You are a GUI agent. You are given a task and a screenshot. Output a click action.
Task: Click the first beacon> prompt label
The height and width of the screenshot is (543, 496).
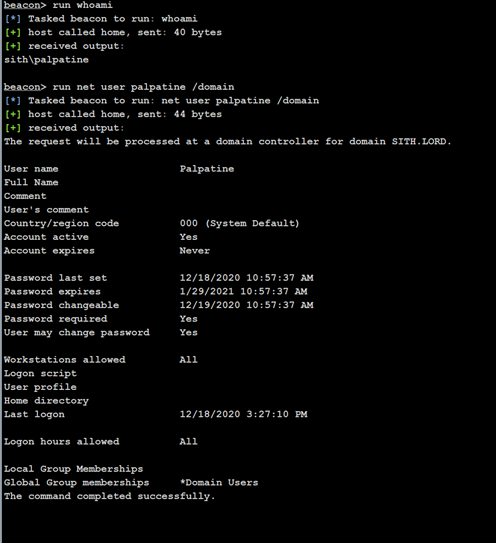25,5
